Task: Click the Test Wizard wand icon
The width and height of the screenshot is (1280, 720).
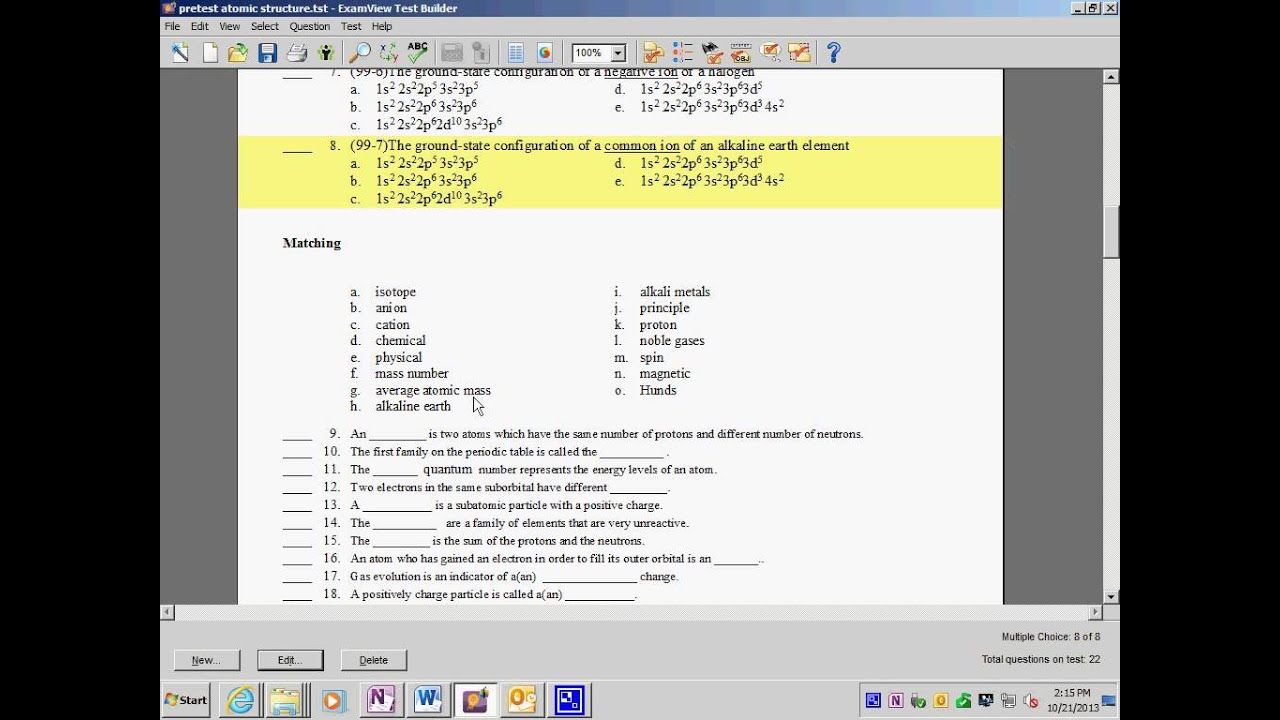Action: (180, 53)
